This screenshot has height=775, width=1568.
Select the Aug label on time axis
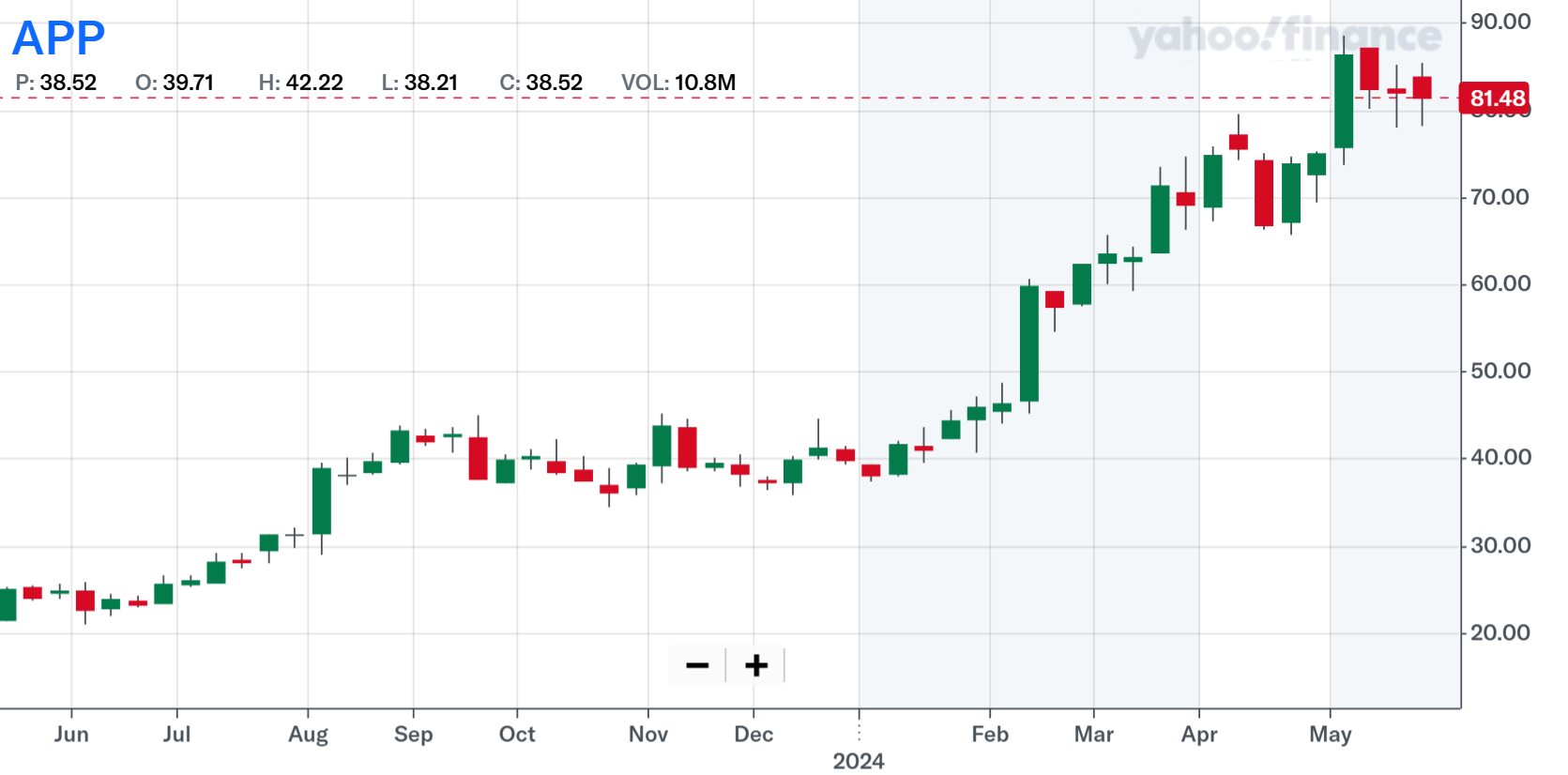tap(308, 734)
